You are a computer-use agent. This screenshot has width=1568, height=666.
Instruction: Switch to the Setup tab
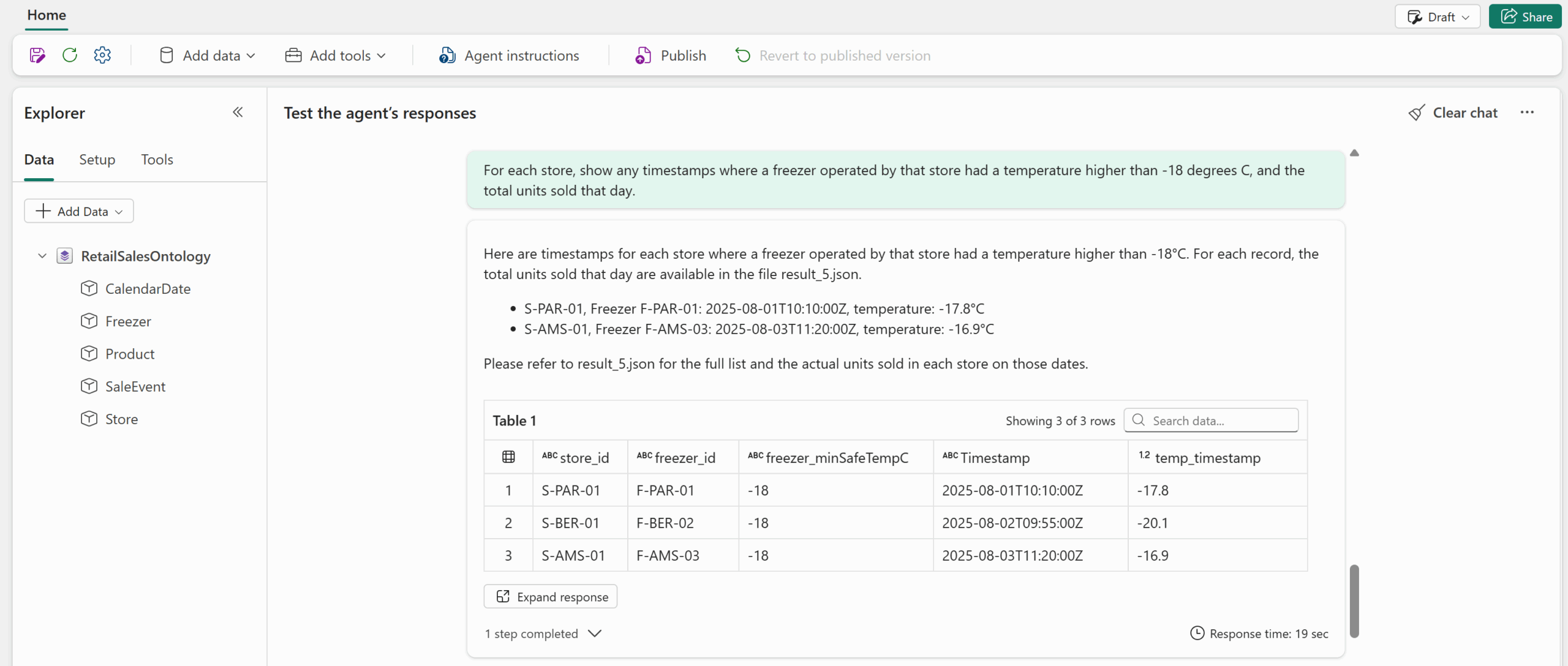click(97, 160)
